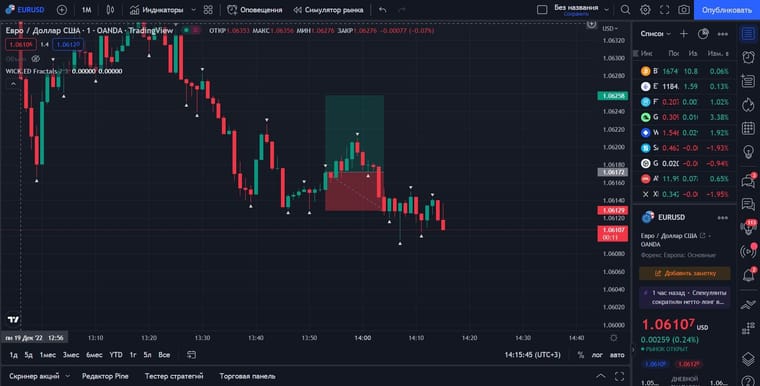This screenshot has width=760, height=386.
Task: Open help center question mark icon
Action: point(748,381)
